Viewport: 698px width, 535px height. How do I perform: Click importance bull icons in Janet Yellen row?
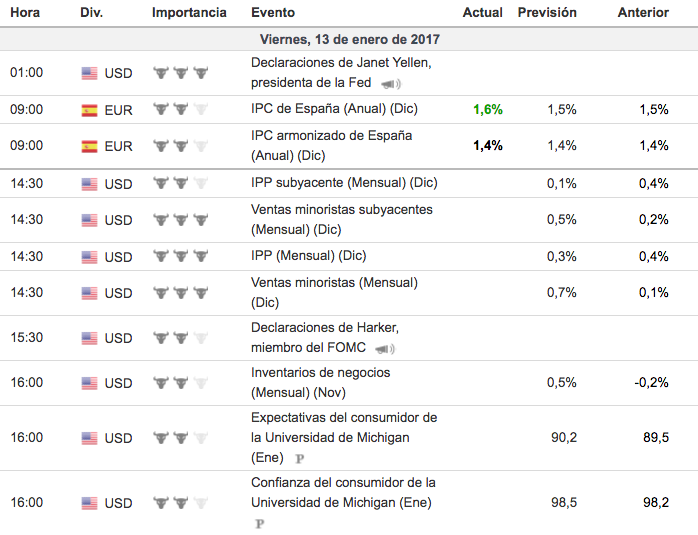[x=180, y=73]
